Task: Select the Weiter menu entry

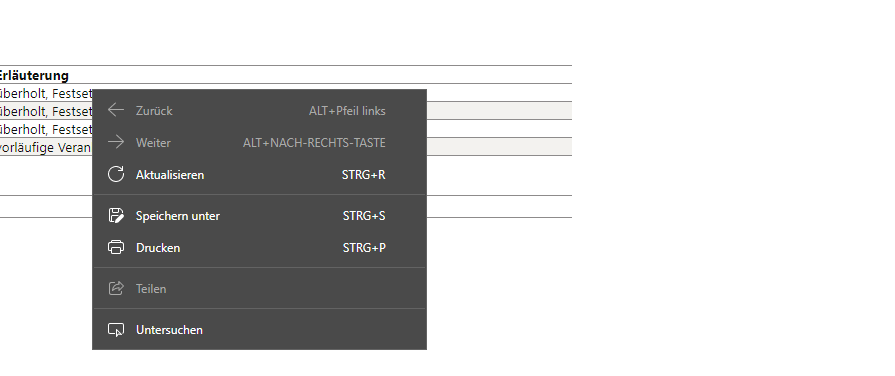Action: (x=259, y=143)
